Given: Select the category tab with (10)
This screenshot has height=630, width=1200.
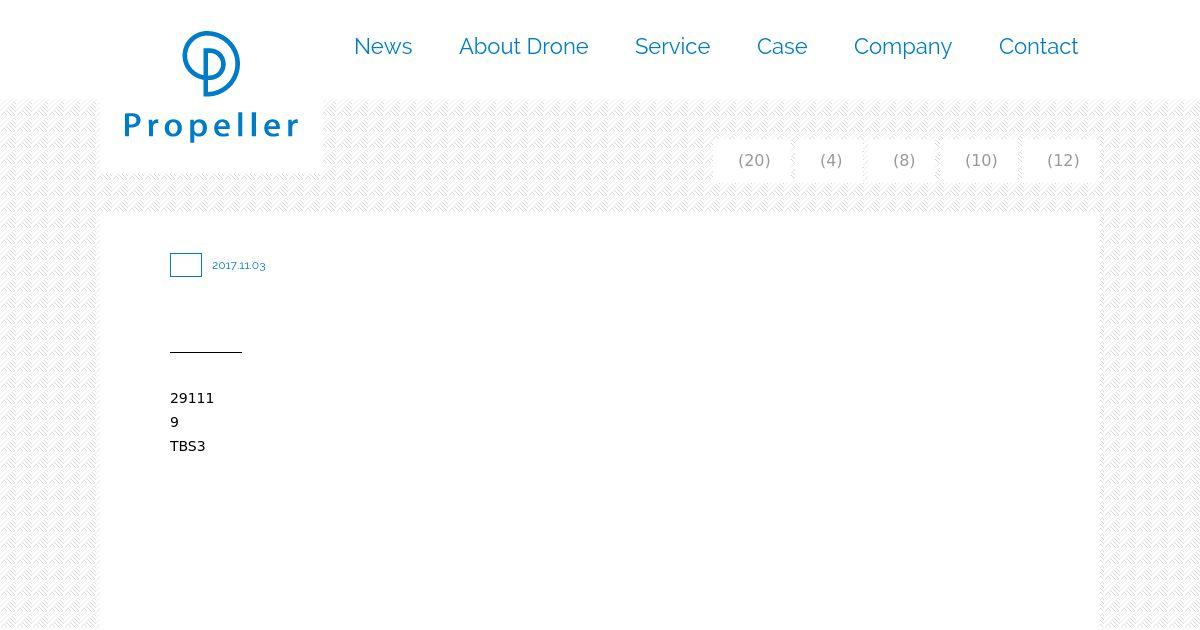Looking at the screenshot, I should (x=980, y=160).
